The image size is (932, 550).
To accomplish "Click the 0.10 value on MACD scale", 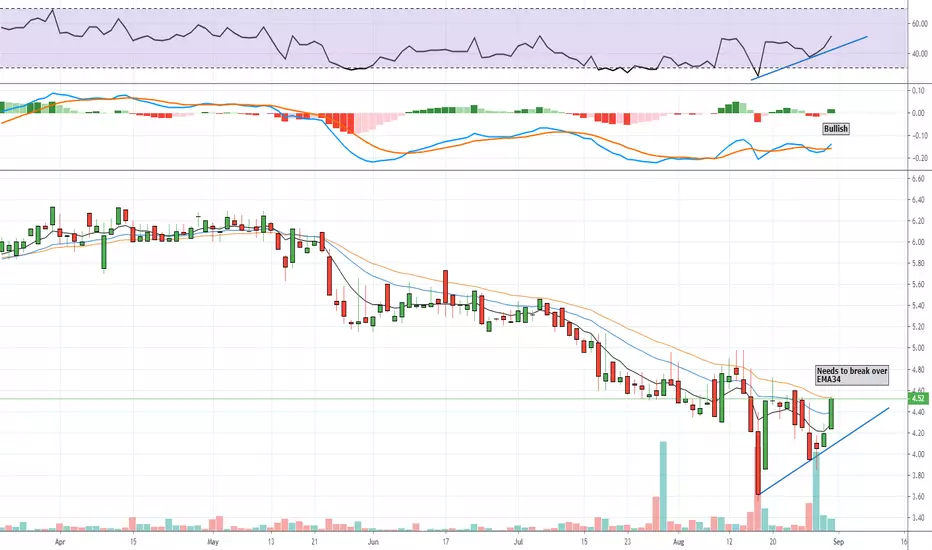I will point(919,90).
